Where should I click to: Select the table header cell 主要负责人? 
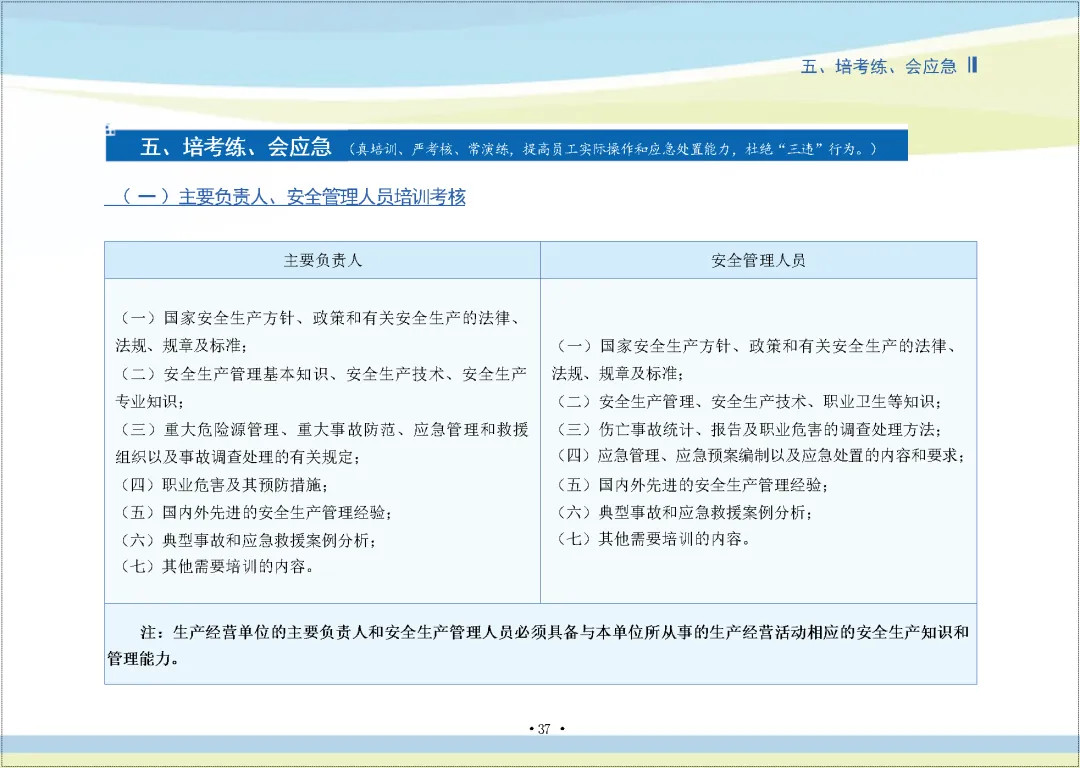tap(322, 260)
